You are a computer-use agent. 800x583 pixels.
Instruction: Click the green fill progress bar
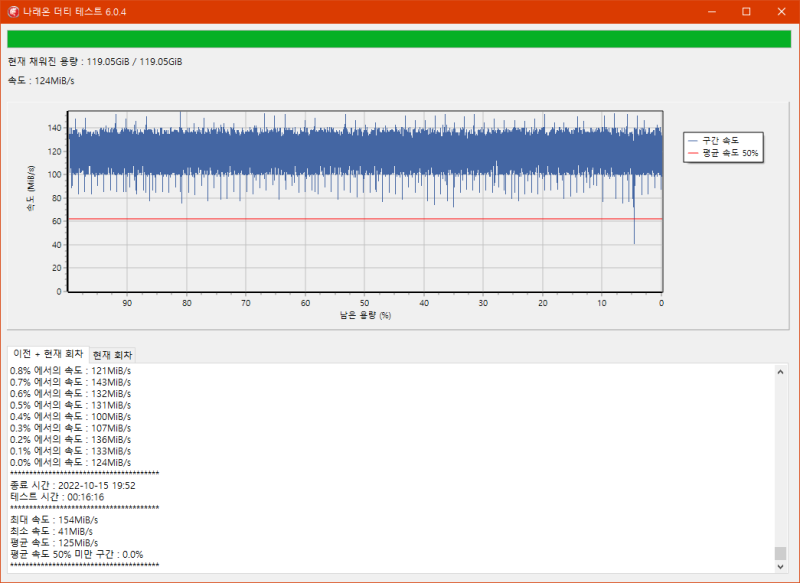click(x=399, y=39)
